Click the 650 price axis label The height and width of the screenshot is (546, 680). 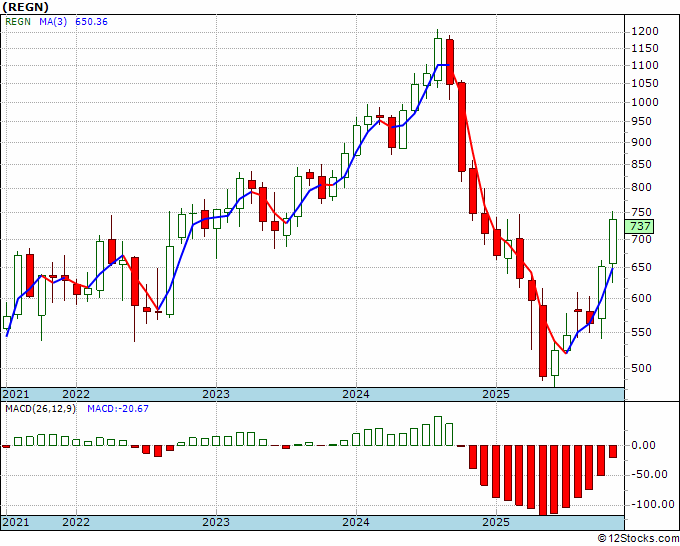pyautogui.click(x=642, y=267)
